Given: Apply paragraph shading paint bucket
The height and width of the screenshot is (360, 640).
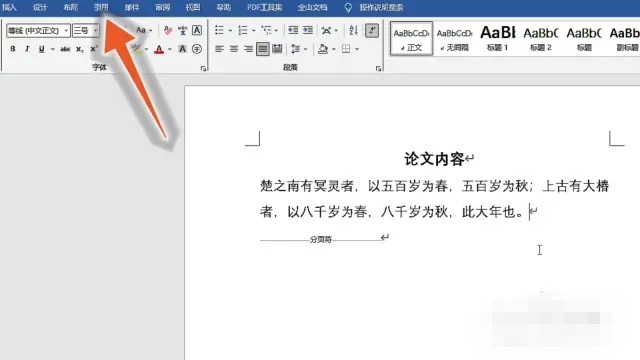Looking at the screenshot, I should pos(323,49).
